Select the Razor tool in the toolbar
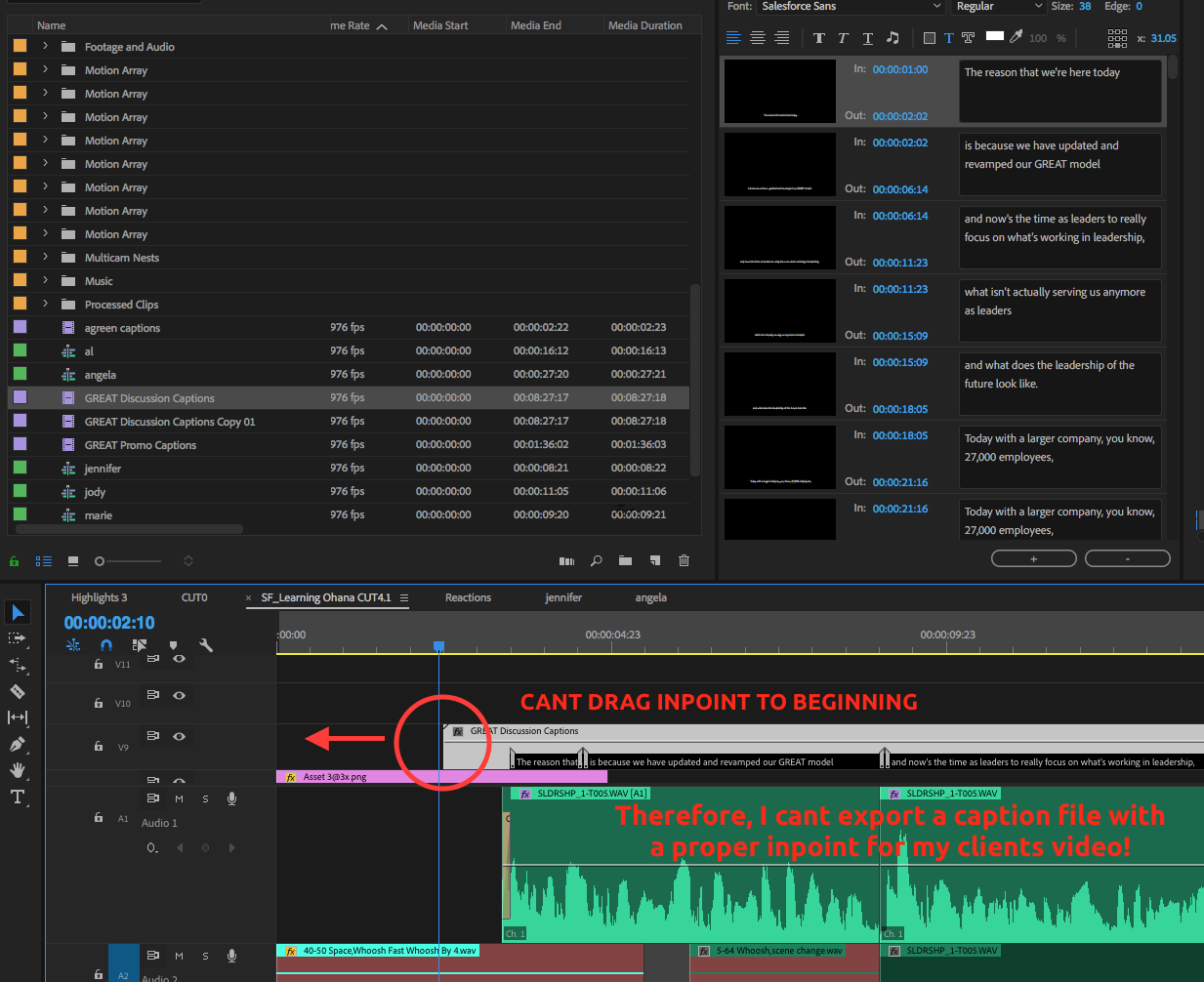This screenshot has width=1204, height=982. click(18, 691)
